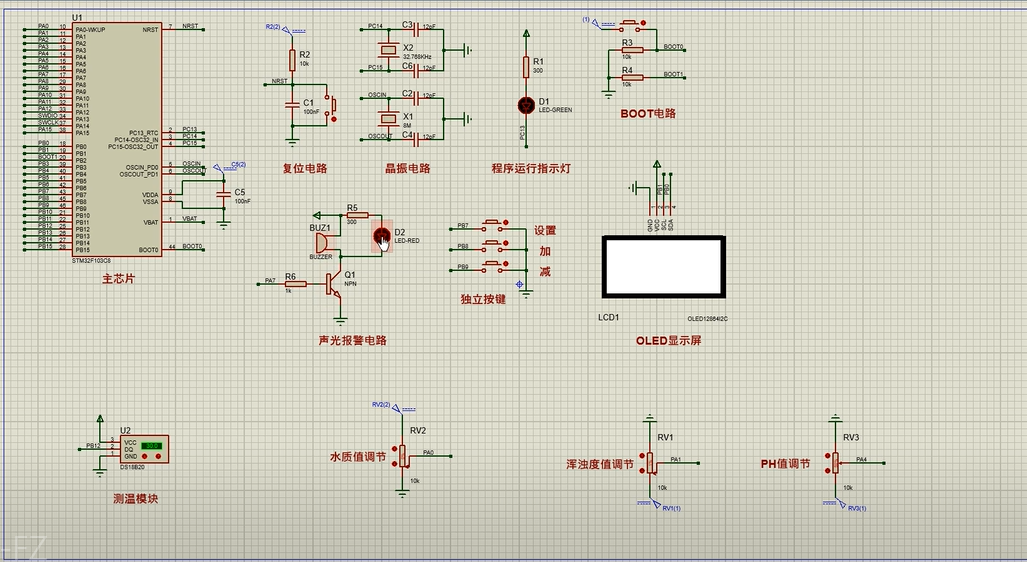
Task: Click the PA4 terminal label at RV3
Action: 861,459
